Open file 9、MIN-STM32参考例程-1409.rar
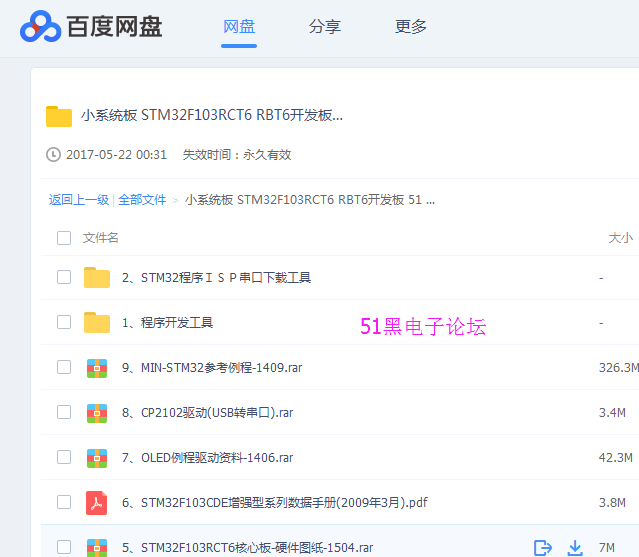This screenshot has height=557, width=639. point(212,368)
